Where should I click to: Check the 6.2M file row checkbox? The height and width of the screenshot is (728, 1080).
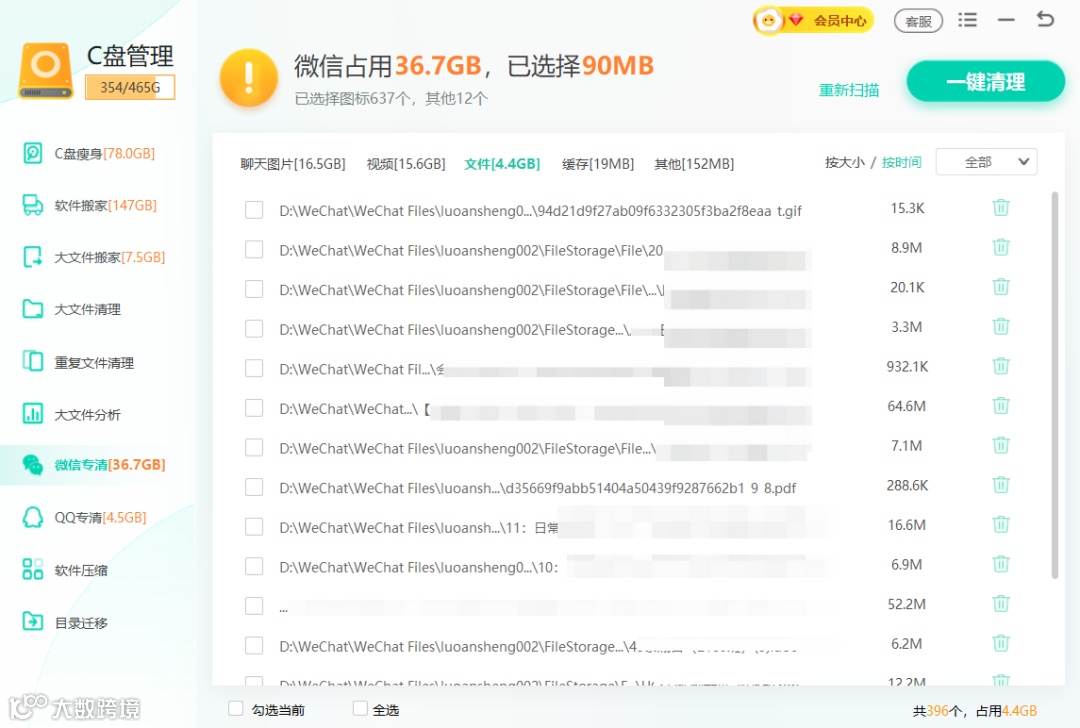(254, 646)
